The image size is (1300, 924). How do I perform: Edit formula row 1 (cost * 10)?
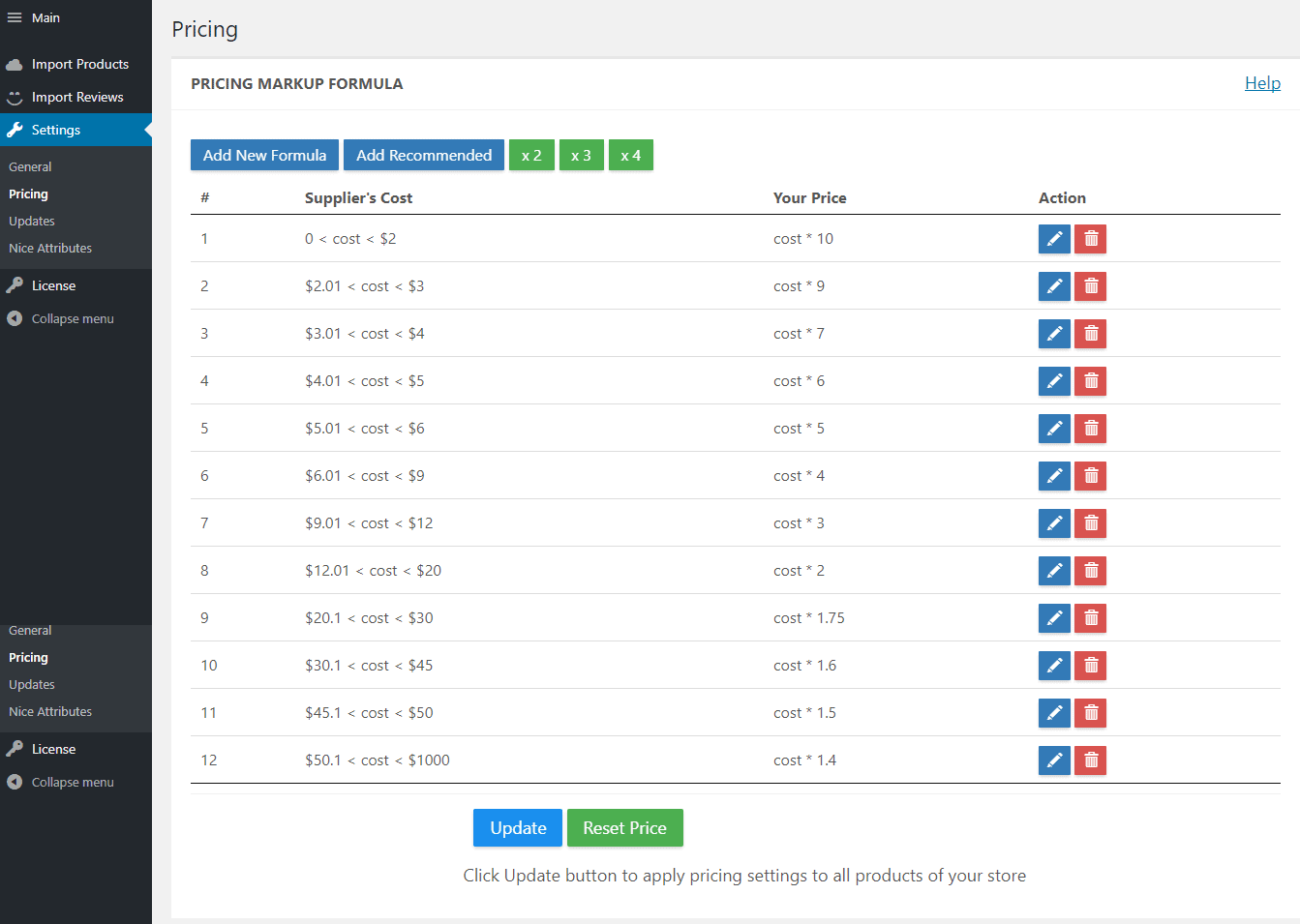coord(1054,239)
